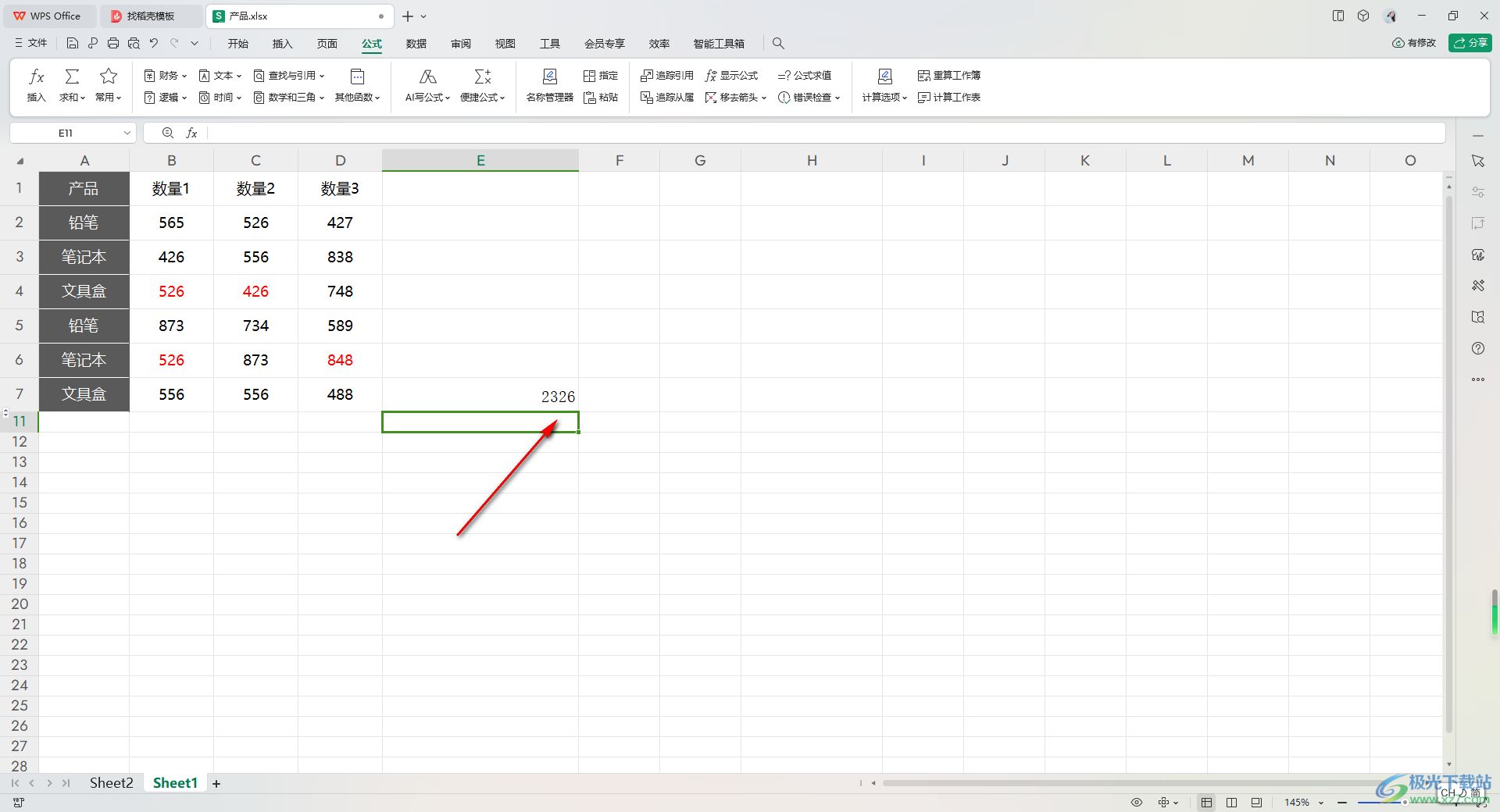
Task: Expand the Text functions dropdown
Action: click(220, 76)
